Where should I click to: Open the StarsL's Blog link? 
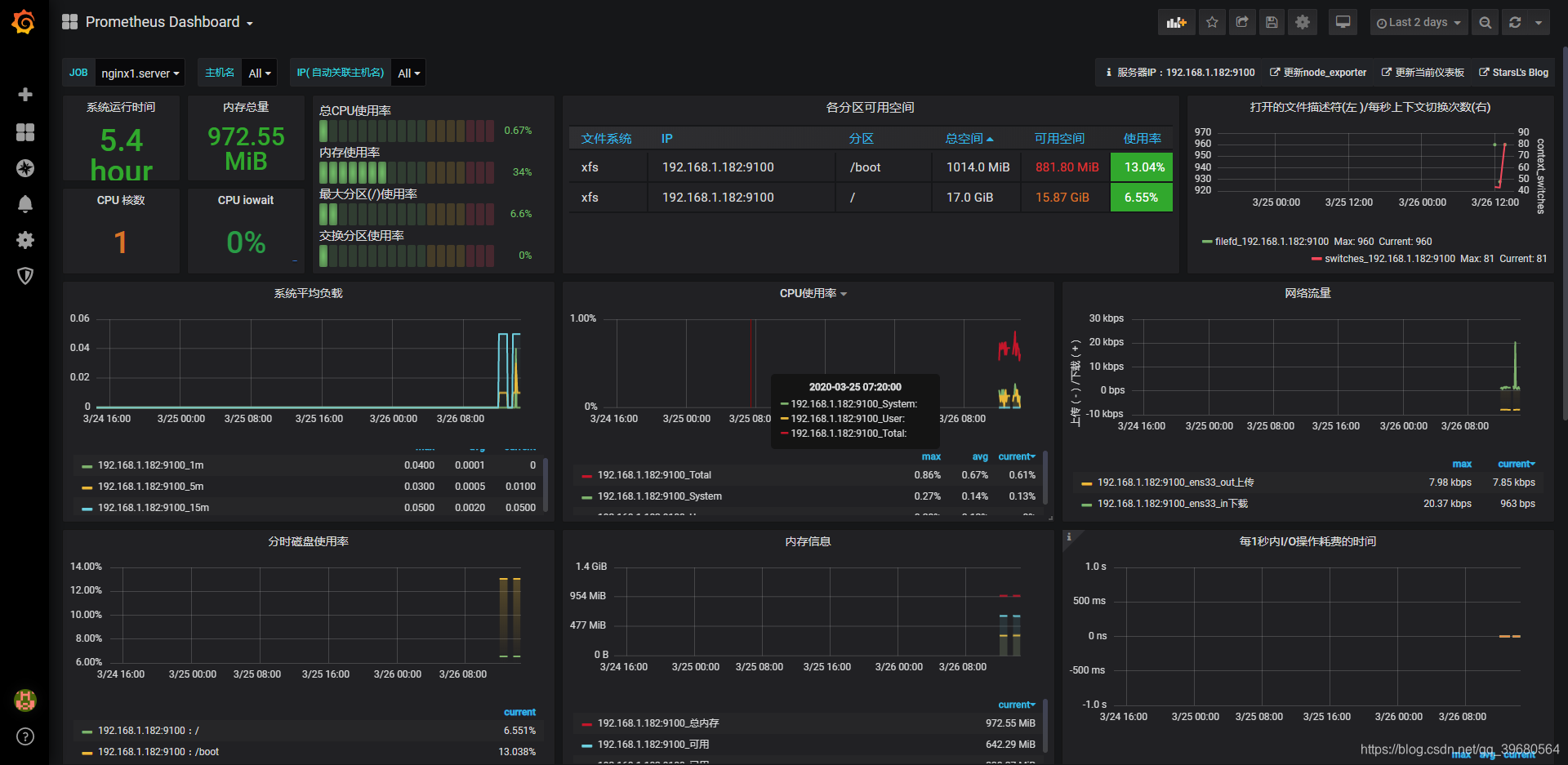point(1513,73)
